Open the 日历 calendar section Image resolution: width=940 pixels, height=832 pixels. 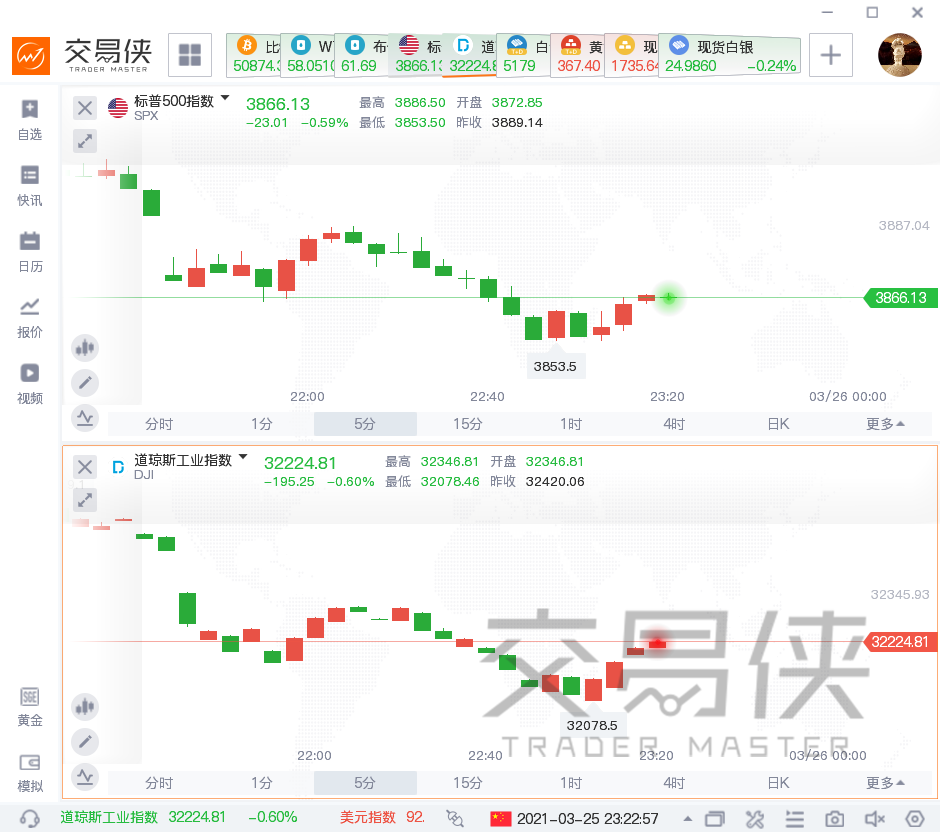coord(29,252)
